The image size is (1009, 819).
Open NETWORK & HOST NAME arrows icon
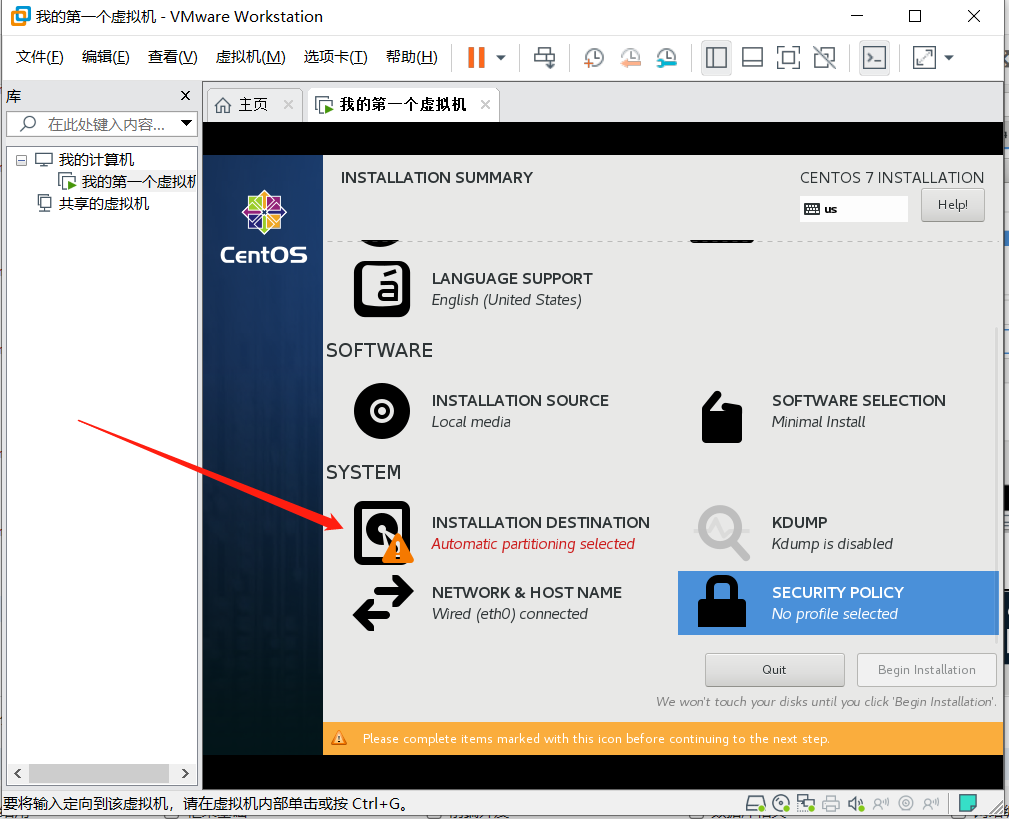(383, 603)
